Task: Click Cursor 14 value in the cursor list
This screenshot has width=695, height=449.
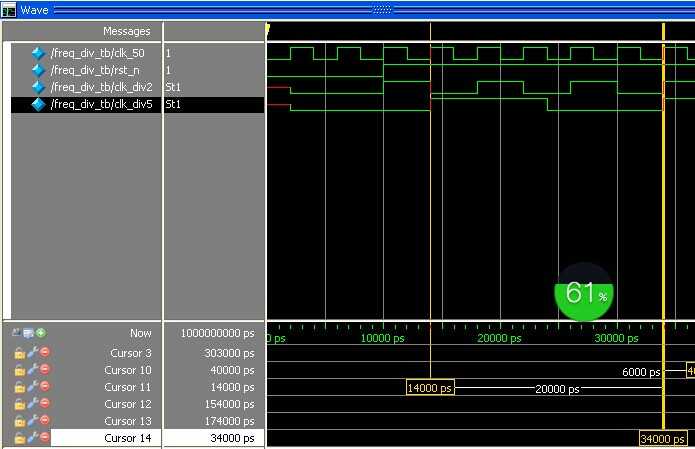Action: point(233,438)
